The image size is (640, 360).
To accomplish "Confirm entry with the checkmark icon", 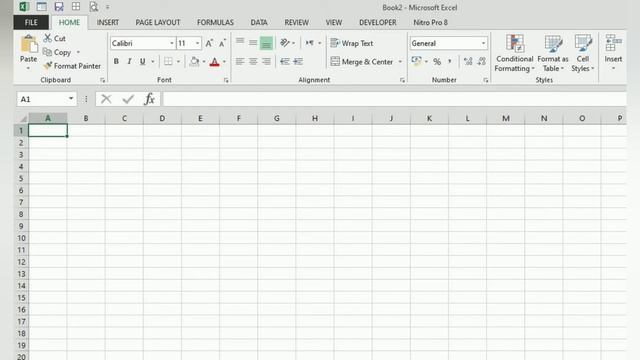I will [128, 99].
